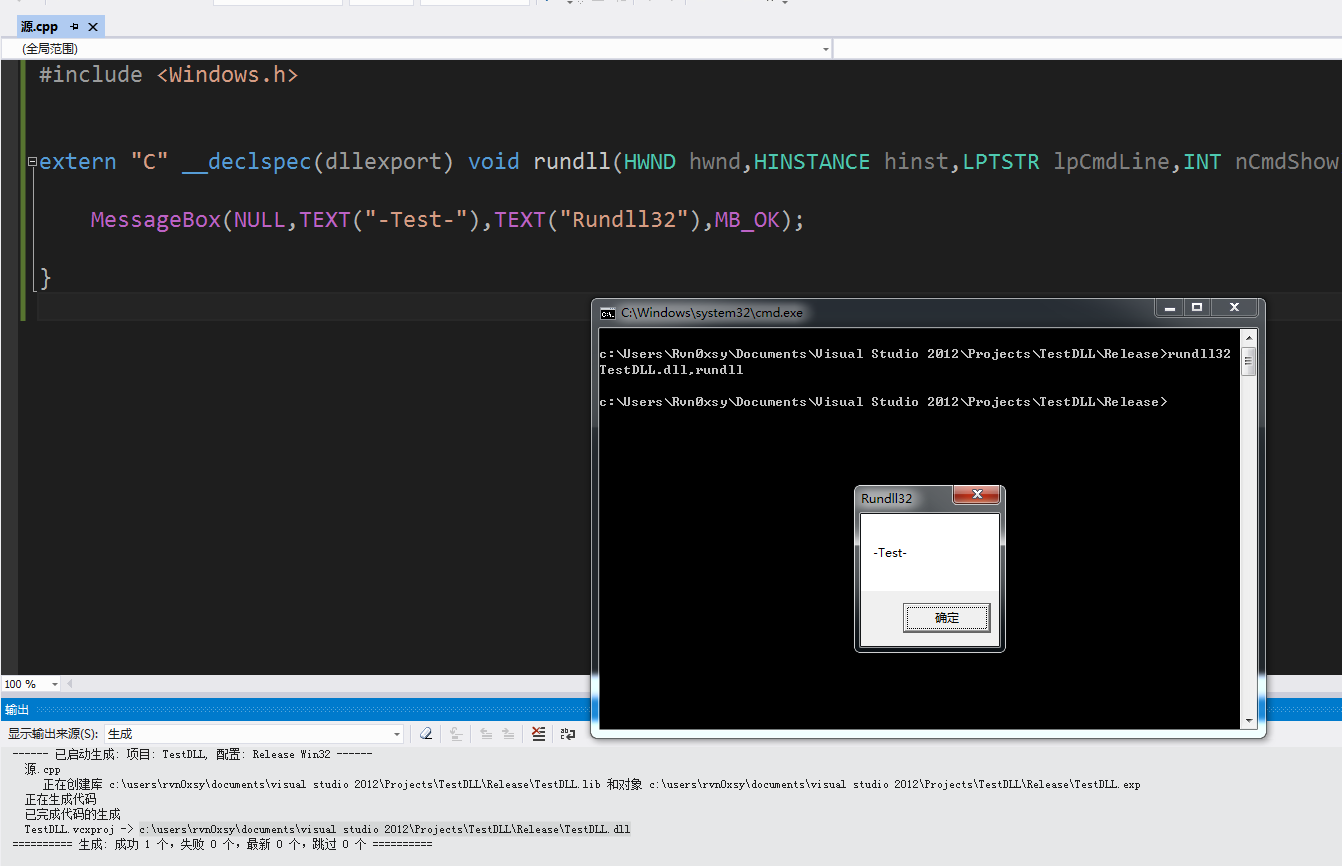Click the #include <Windows.h> line
Image resolution: width=1342 pixels, height=866 pixels.
(x=168, y=75)
